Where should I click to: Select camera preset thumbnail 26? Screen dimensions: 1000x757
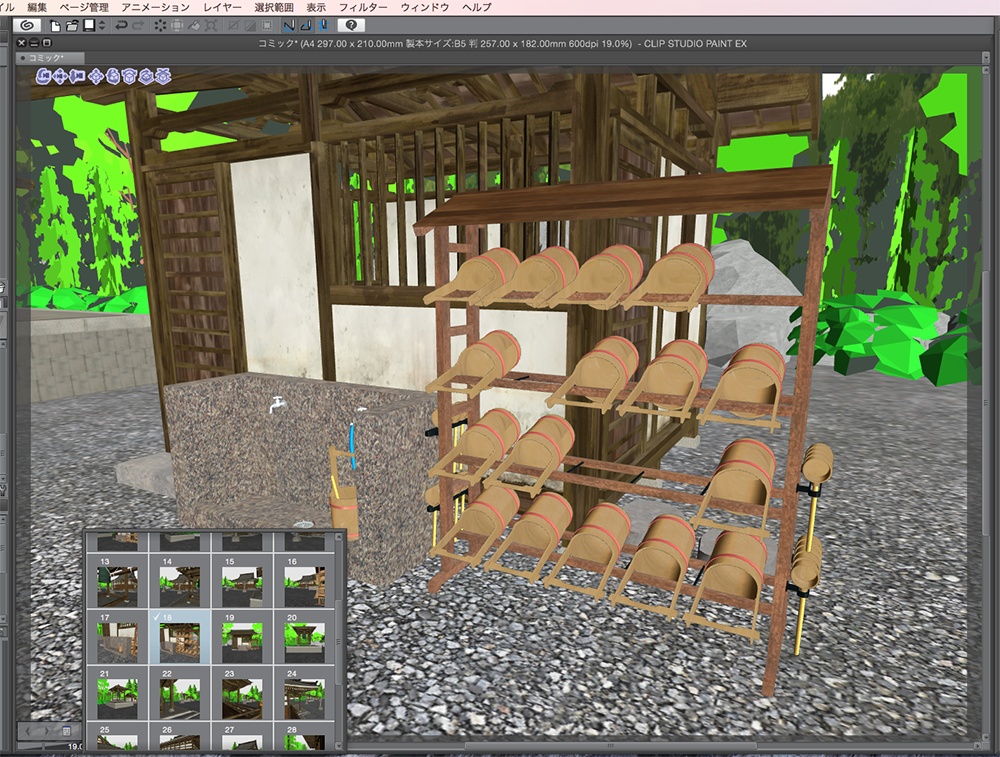[x=180, y=737]
